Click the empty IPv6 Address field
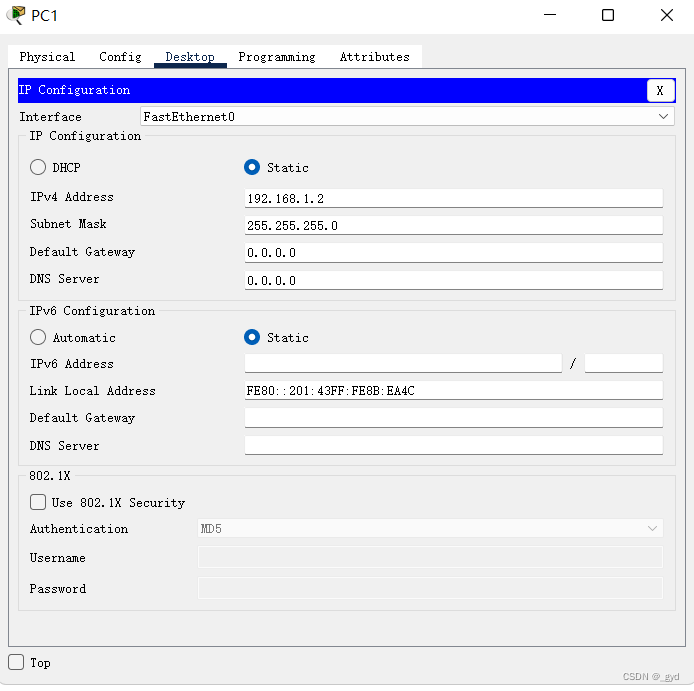The height and width of the screenshot is (691, 694). click(403, 363)
